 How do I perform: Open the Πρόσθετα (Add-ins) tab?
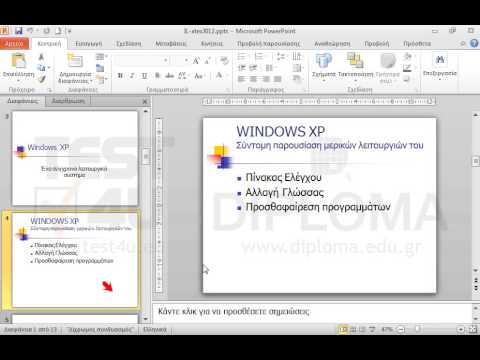417,44
